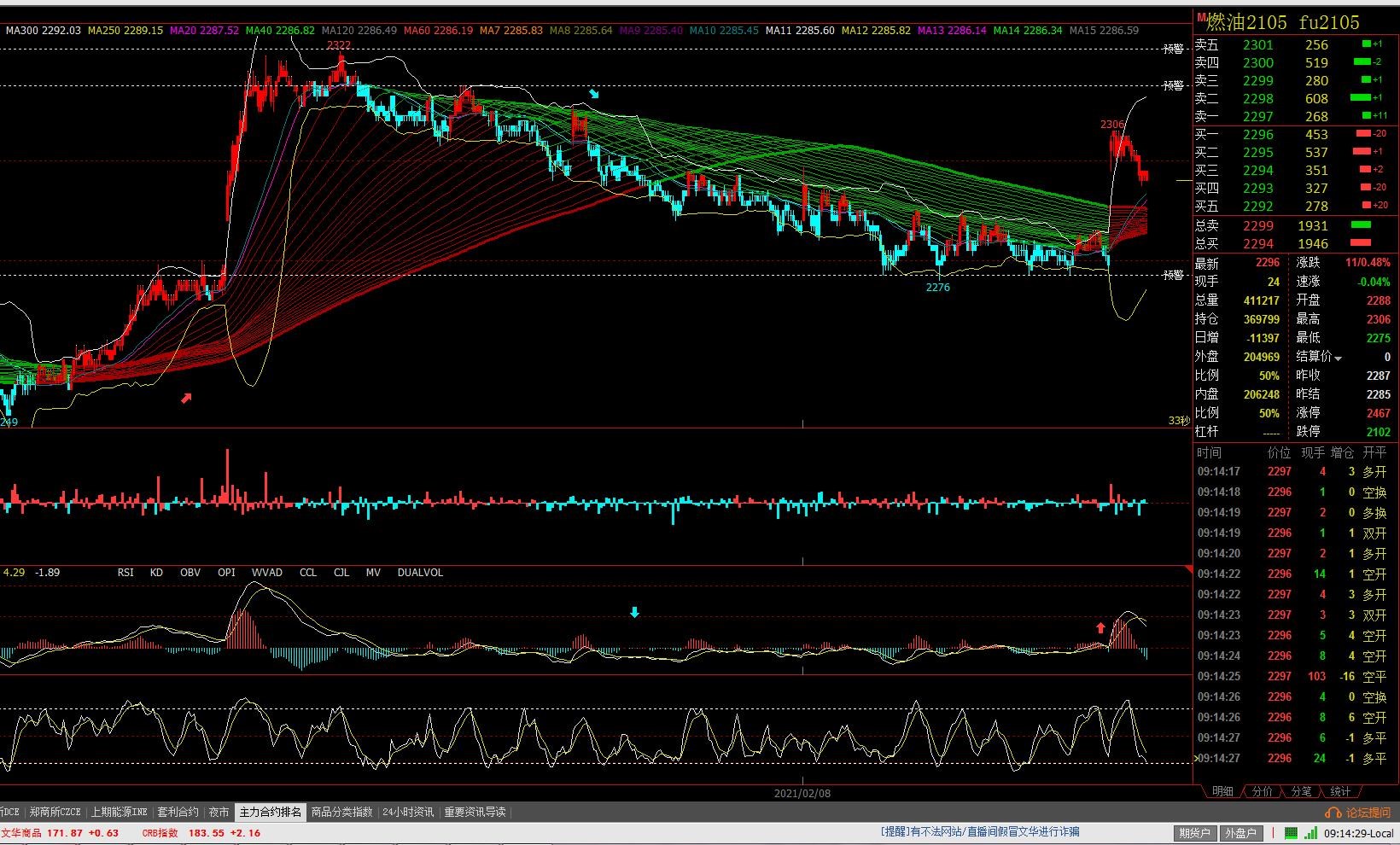Click the 持仓 value 369799

coord(1261,319)
